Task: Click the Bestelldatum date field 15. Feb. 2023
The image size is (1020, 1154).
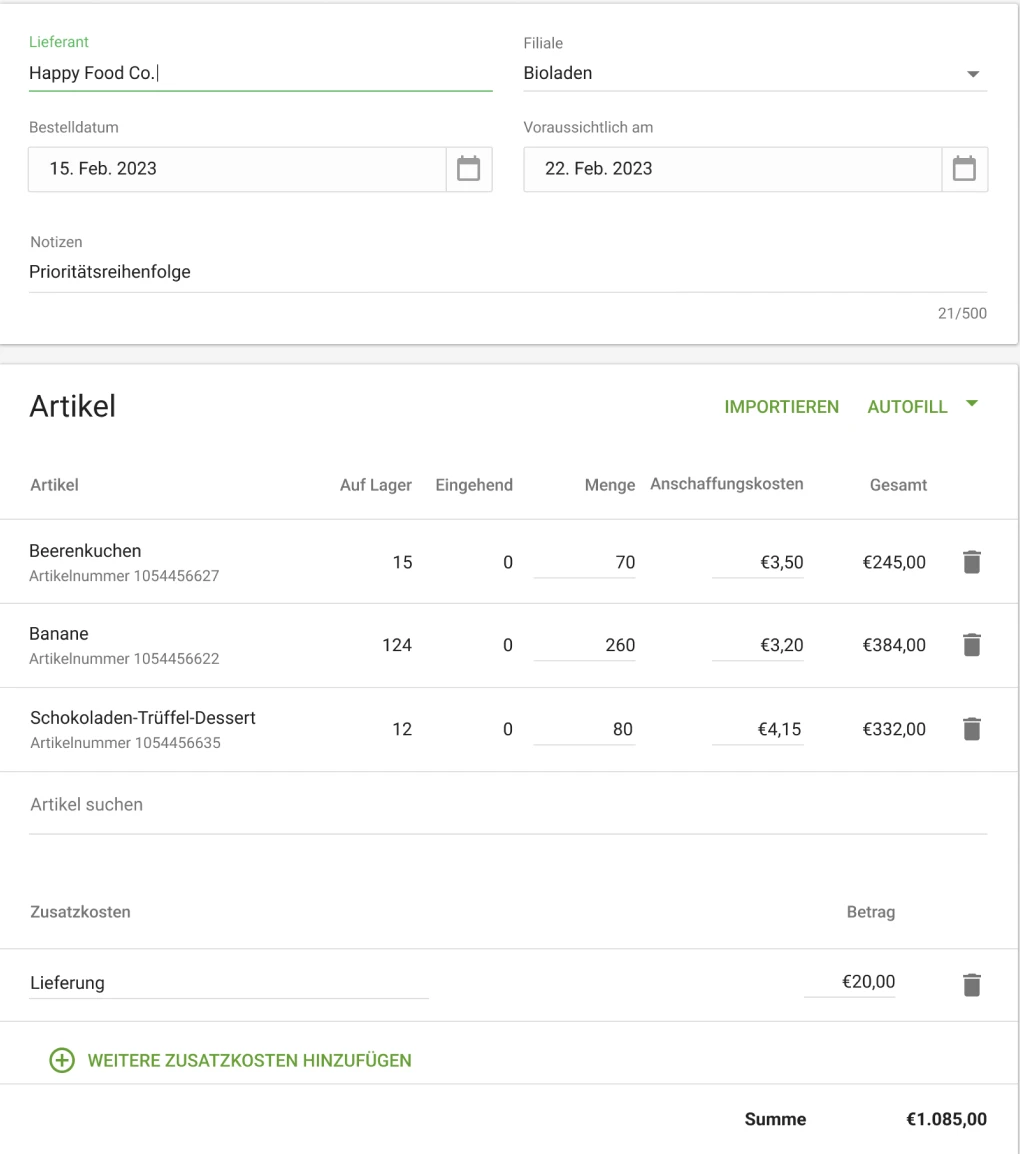Action: point(236,169)
